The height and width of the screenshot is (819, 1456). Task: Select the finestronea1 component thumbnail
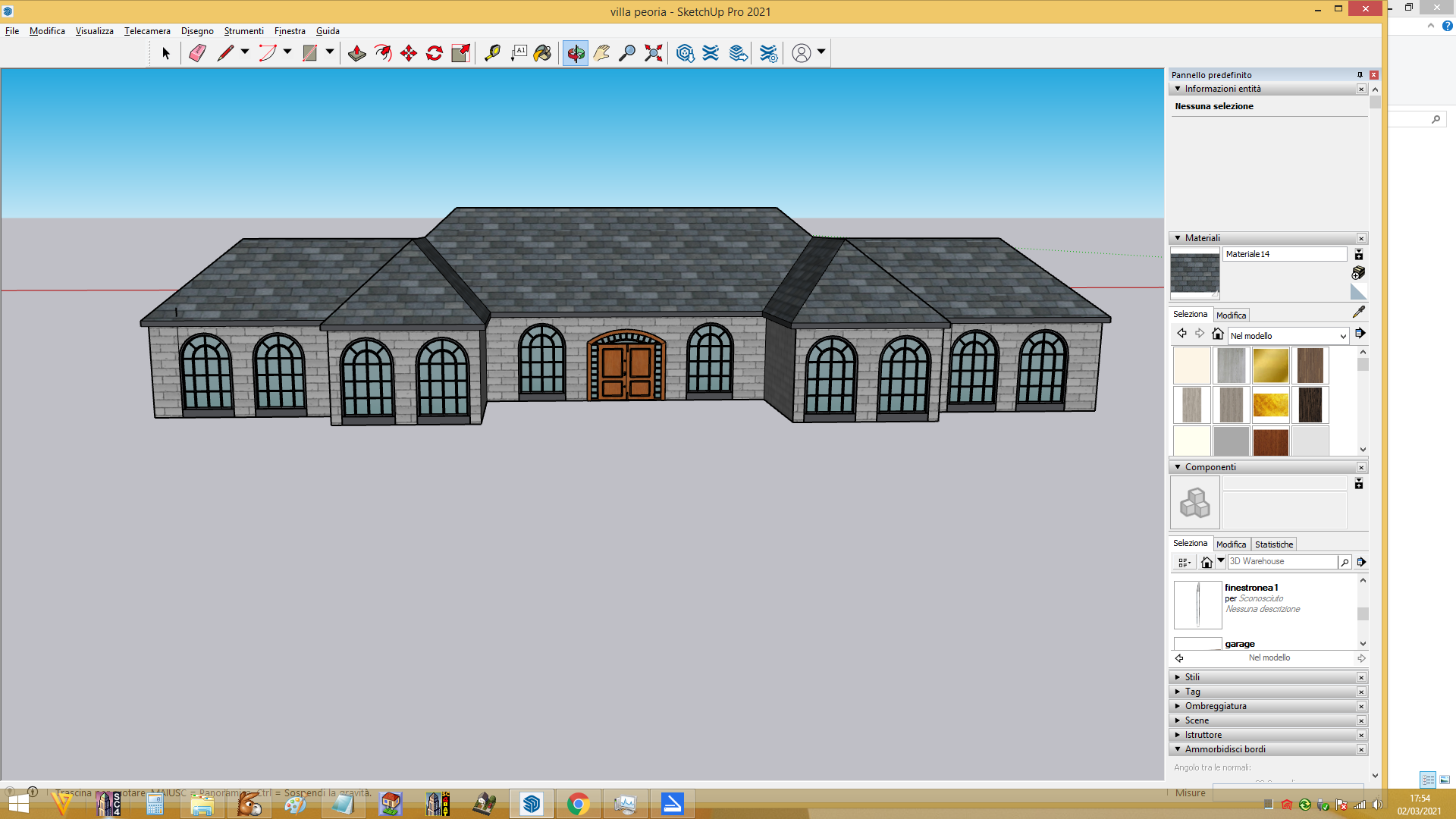click(1197, 604)
